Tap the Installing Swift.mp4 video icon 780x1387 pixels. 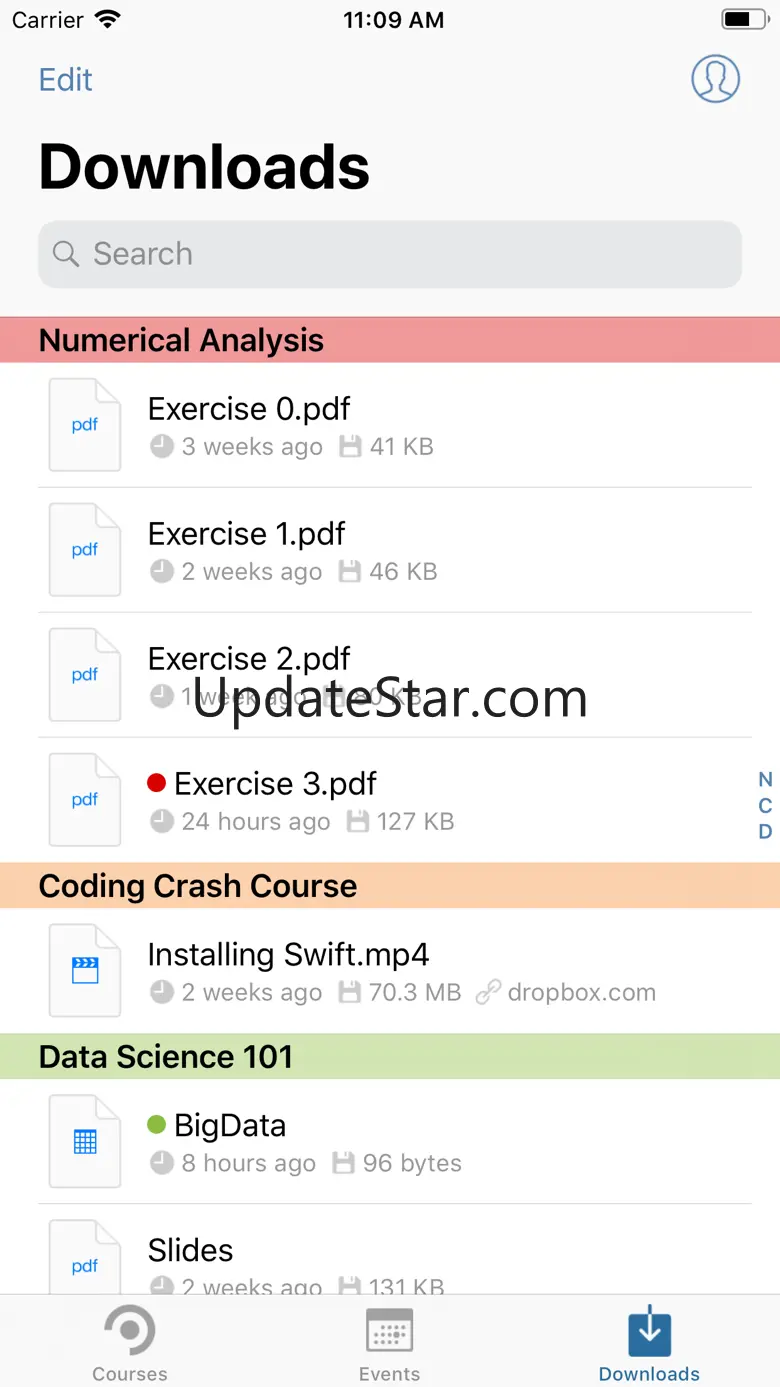tap(85, 971)
